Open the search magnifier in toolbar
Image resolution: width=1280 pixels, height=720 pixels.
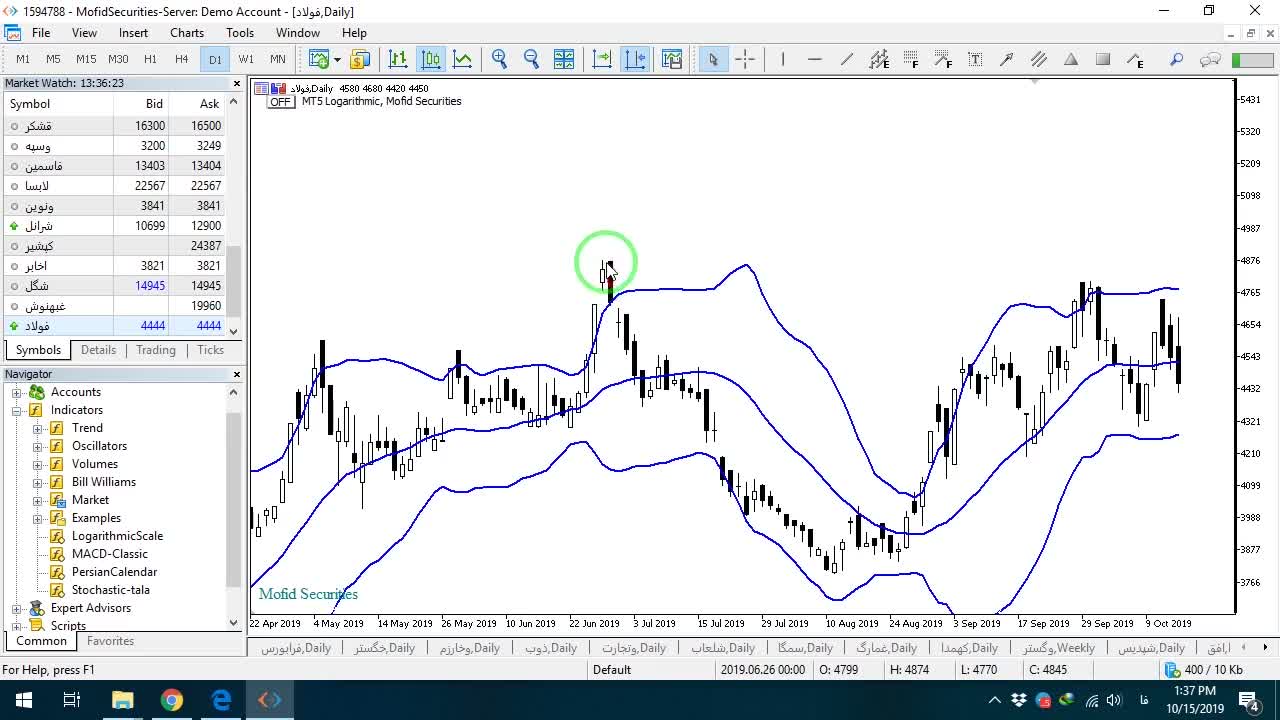pos(1177,59)
